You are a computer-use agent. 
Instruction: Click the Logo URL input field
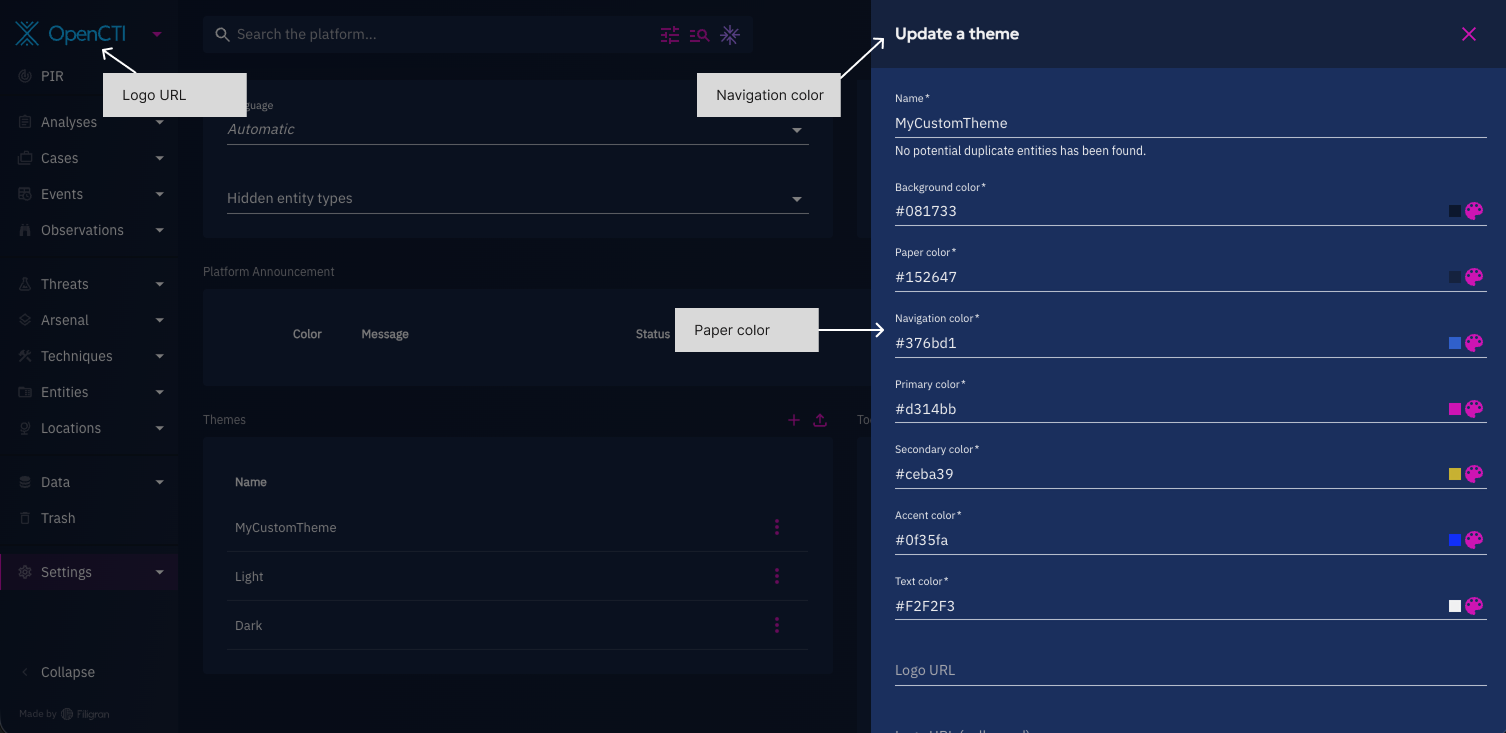[x=1190, y=670]
